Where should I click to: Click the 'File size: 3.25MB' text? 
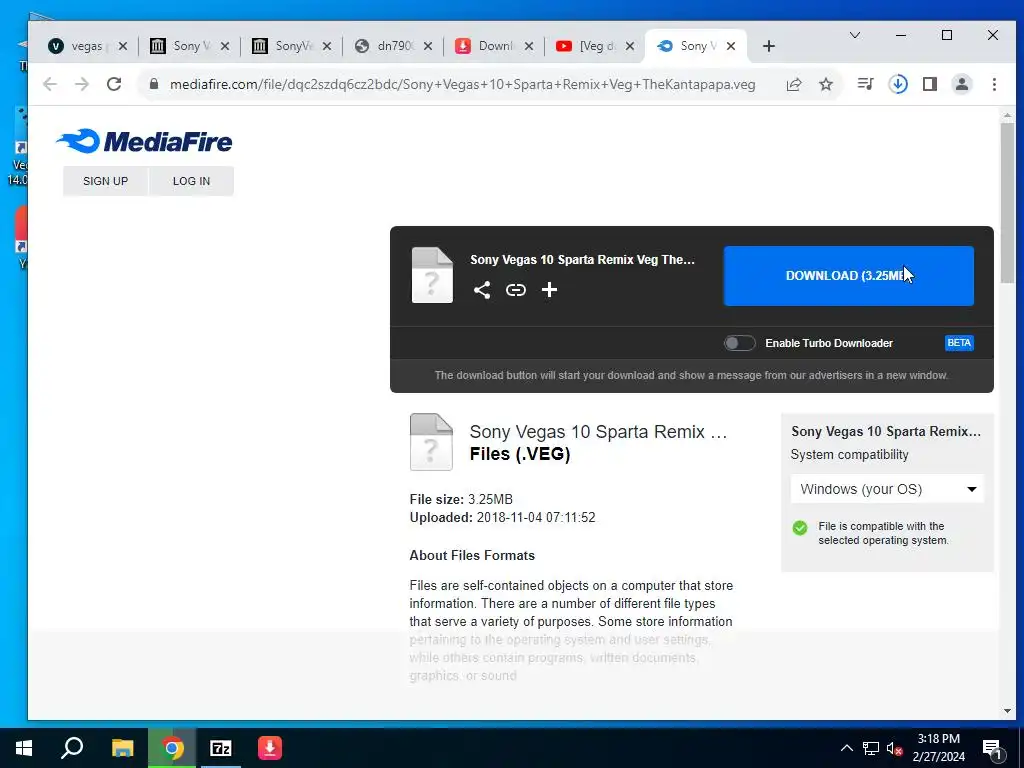point(461,499)
